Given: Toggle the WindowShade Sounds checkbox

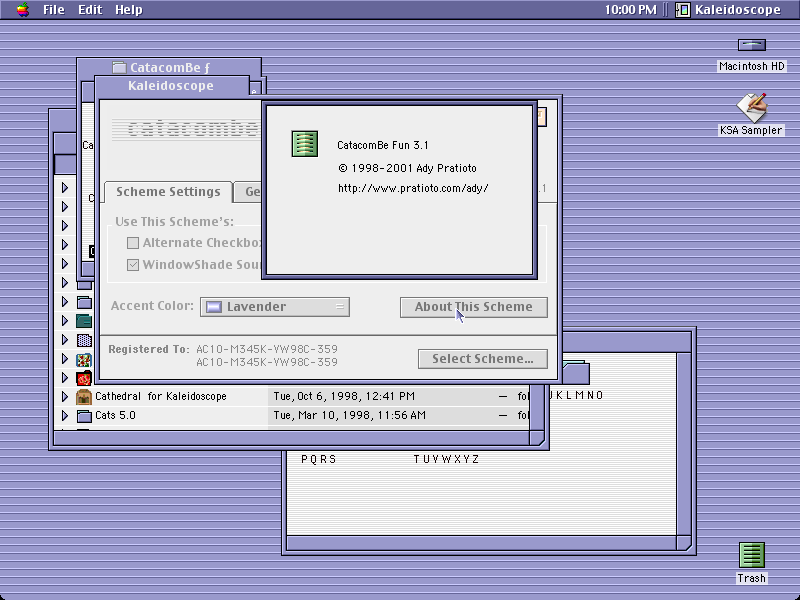Looking at the screenshot, I should (x=133, y=265).
